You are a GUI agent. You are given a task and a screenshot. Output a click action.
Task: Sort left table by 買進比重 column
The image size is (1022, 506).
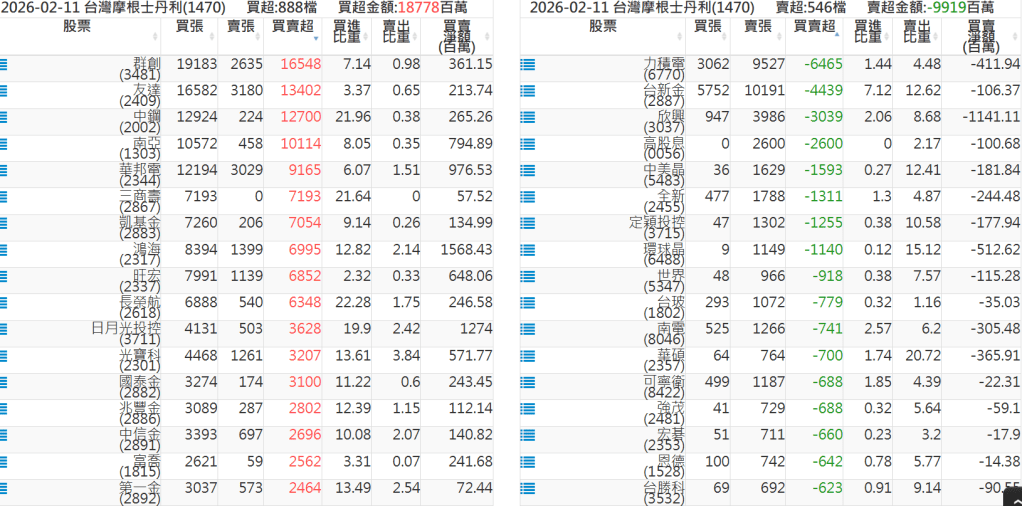point(347,32)
